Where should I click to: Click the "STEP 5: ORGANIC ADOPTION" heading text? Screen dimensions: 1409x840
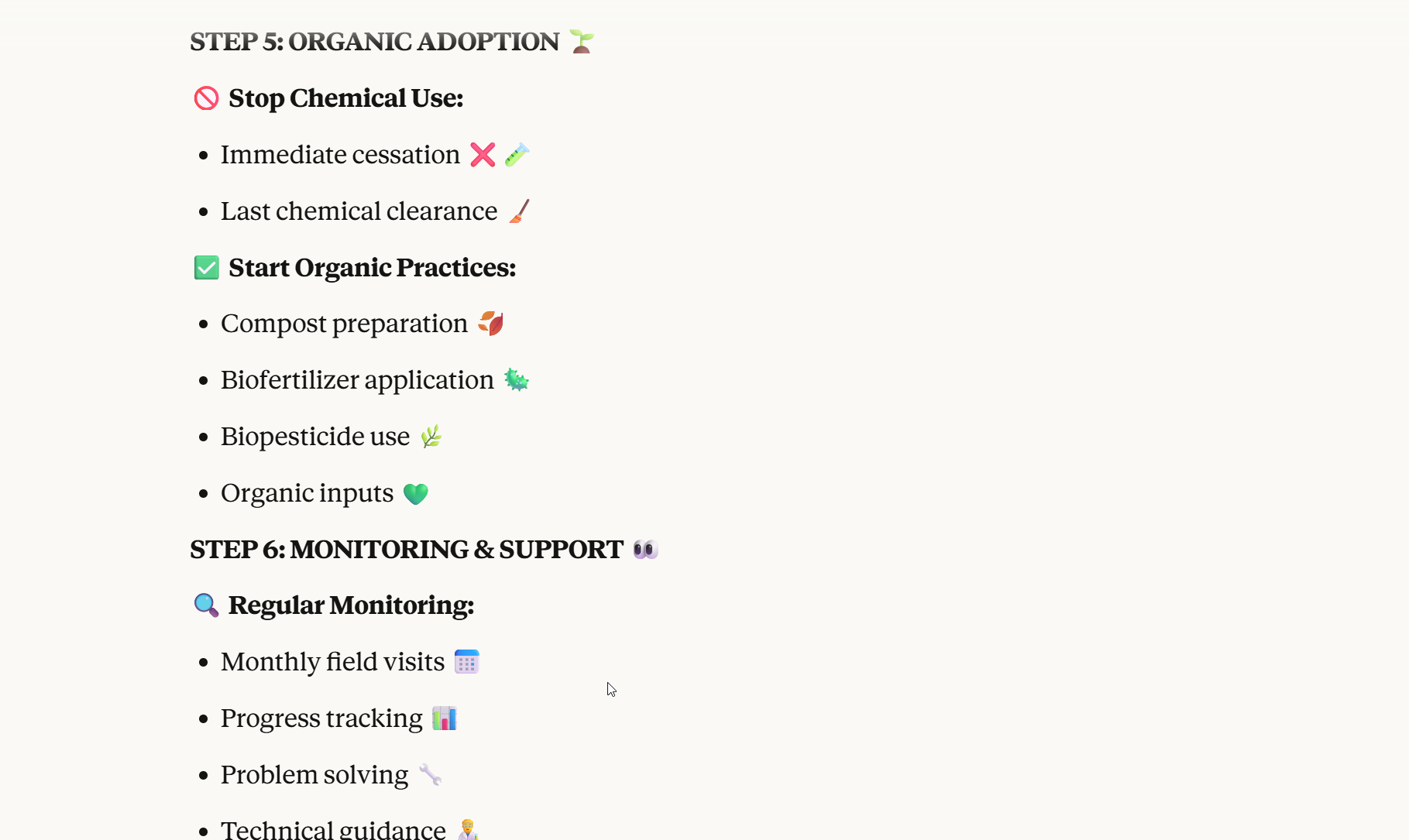(374, 42)
